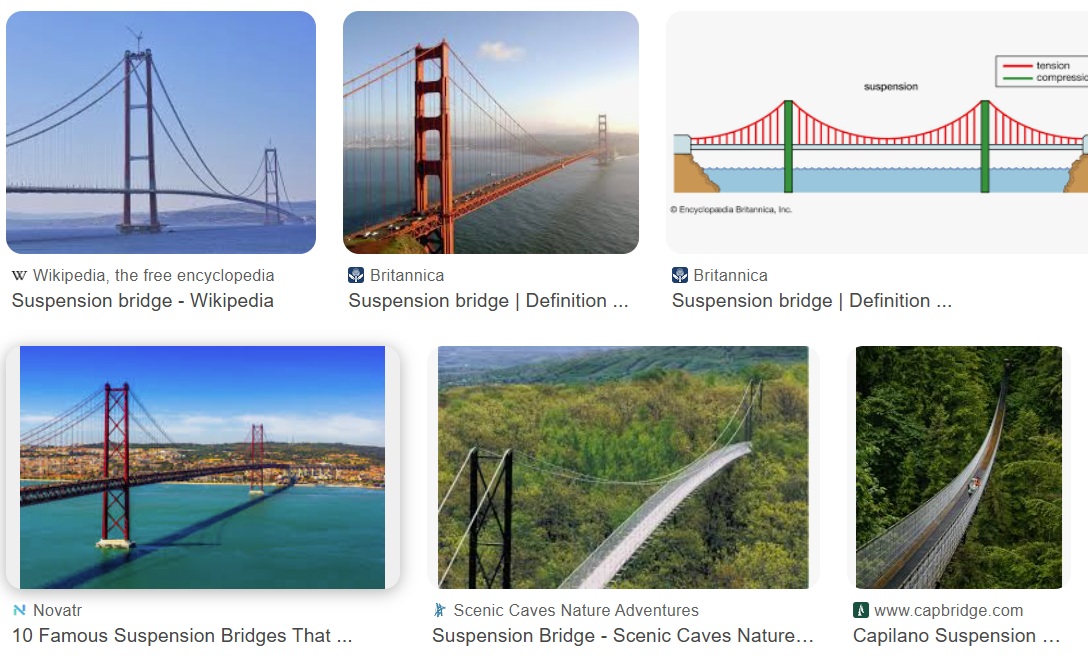
Task: Open the Scenic Caves forest footbridge image
Action: (623, 467)
